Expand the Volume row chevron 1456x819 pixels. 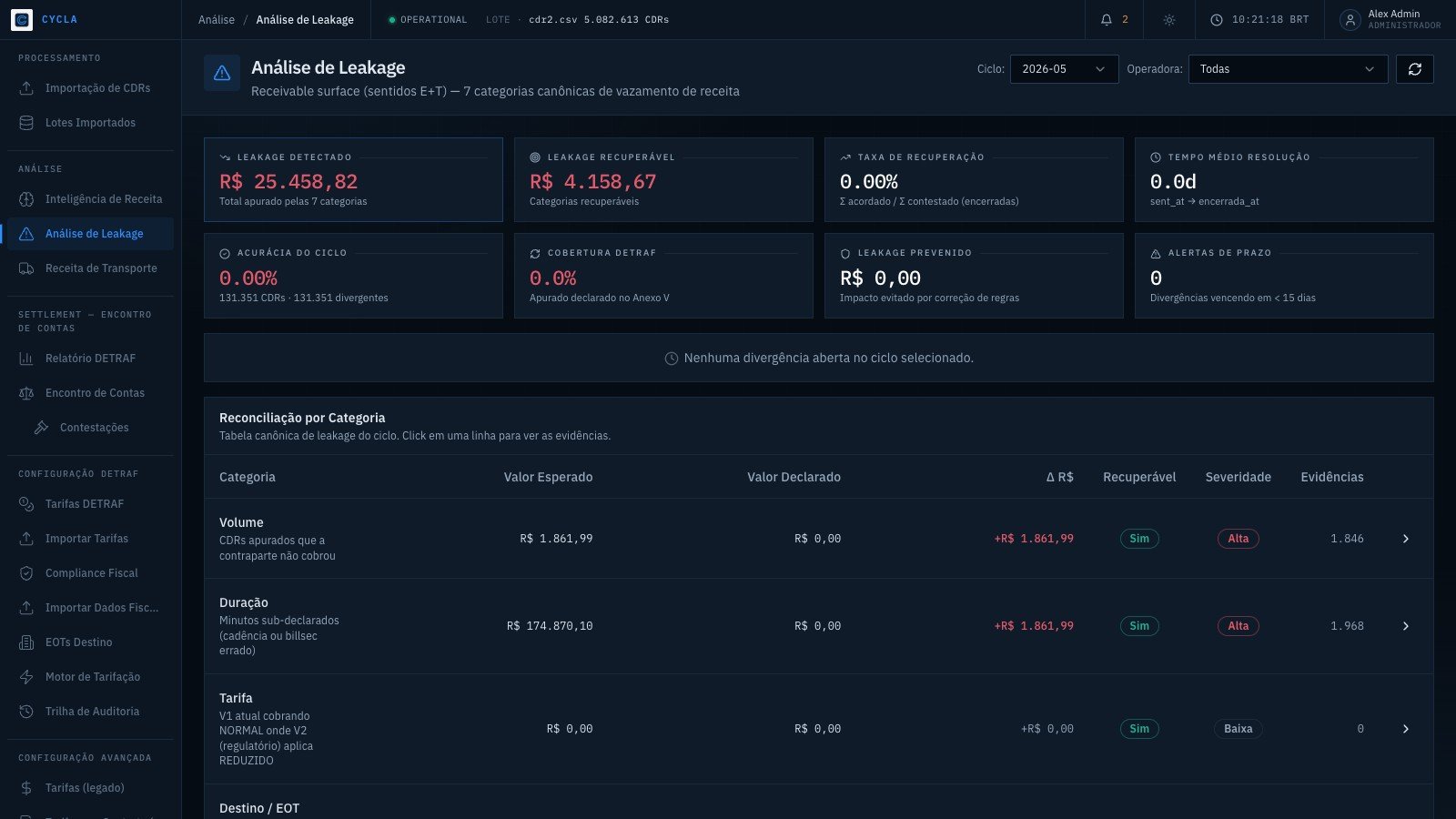click(x=1405, y=539)
